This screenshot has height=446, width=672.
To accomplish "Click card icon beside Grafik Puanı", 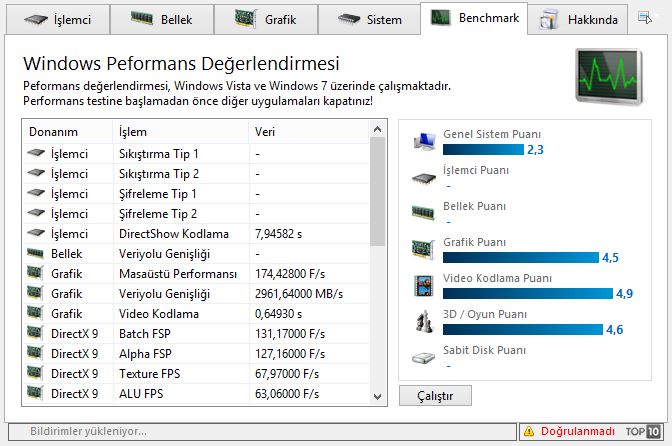I will [x=423, y=249].
